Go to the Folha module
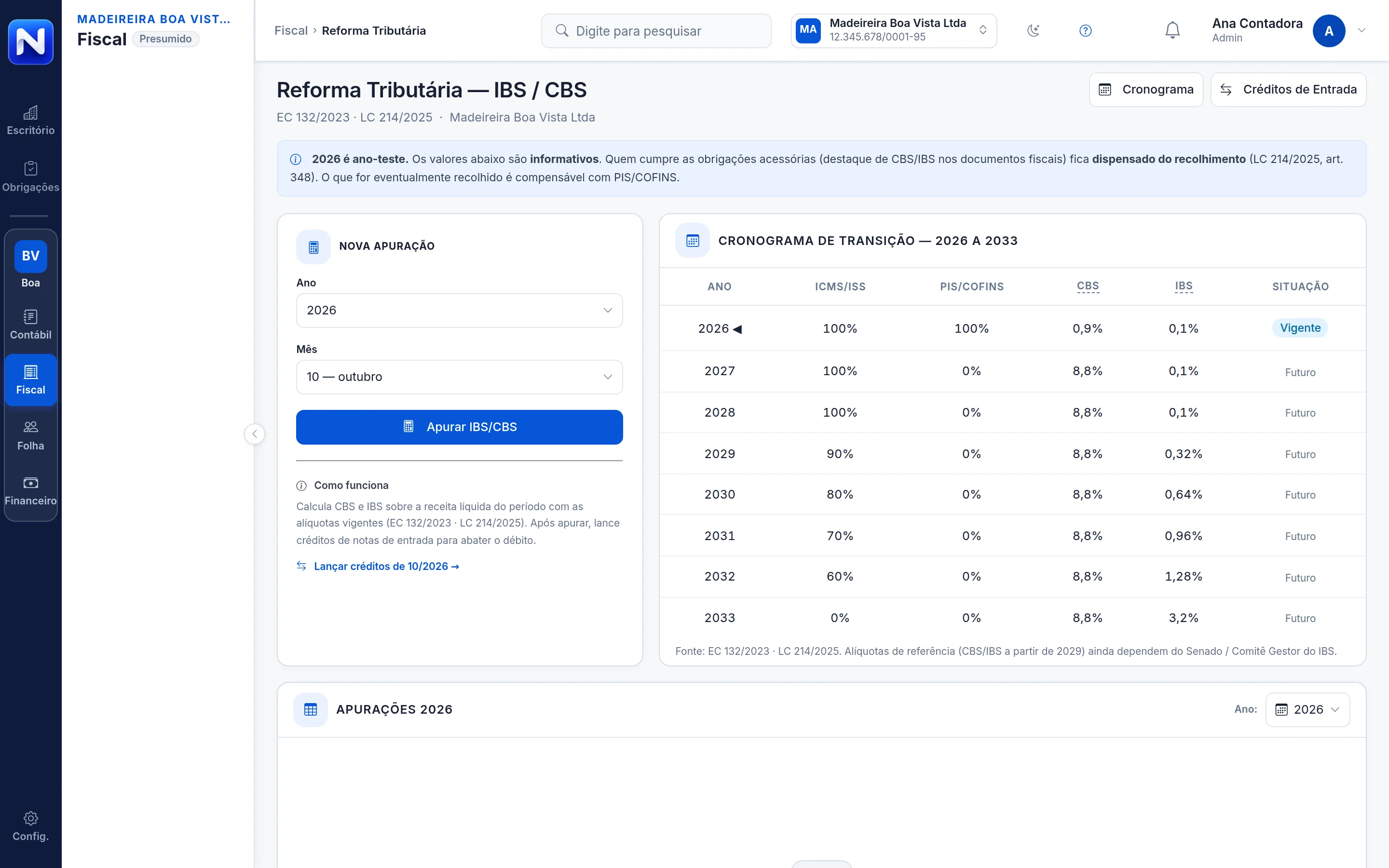This screenshot has height=868, width=1389. pyautogui.click(x=30, y=436)
